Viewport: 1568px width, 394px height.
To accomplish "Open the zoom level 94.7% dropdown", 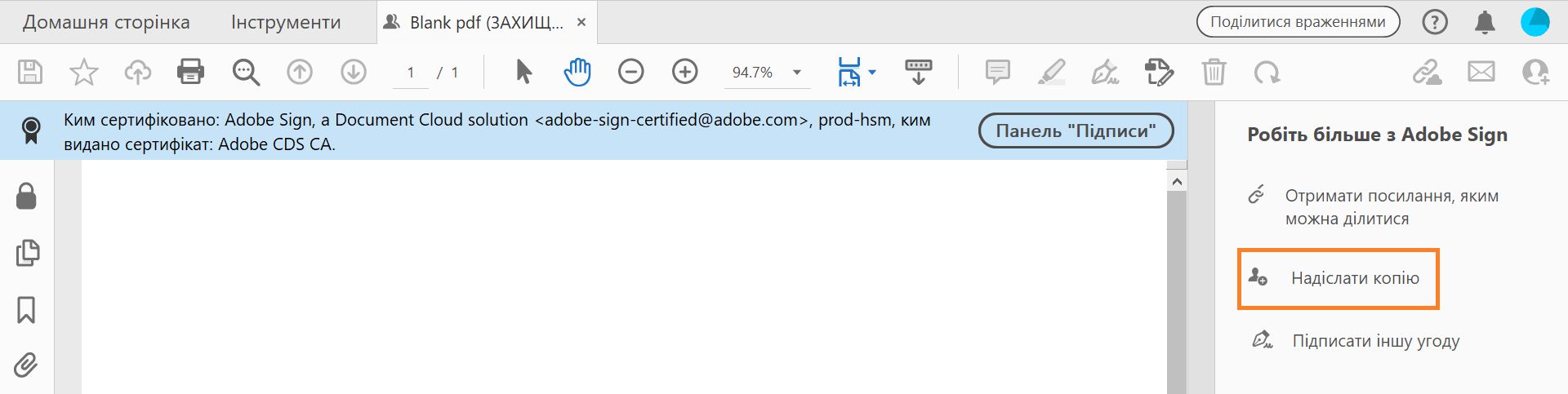I will (797, 73).
